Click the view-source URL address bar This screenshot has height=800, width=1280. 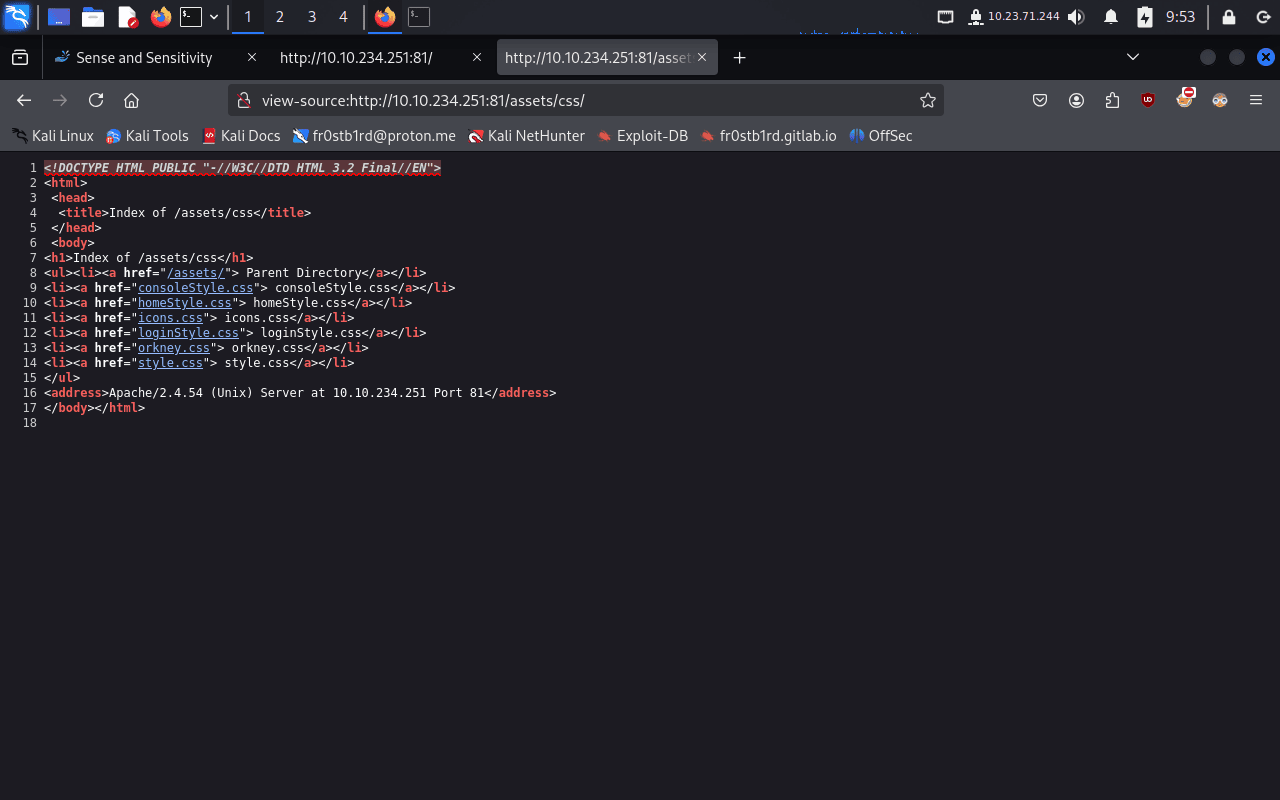click(580, 100)
